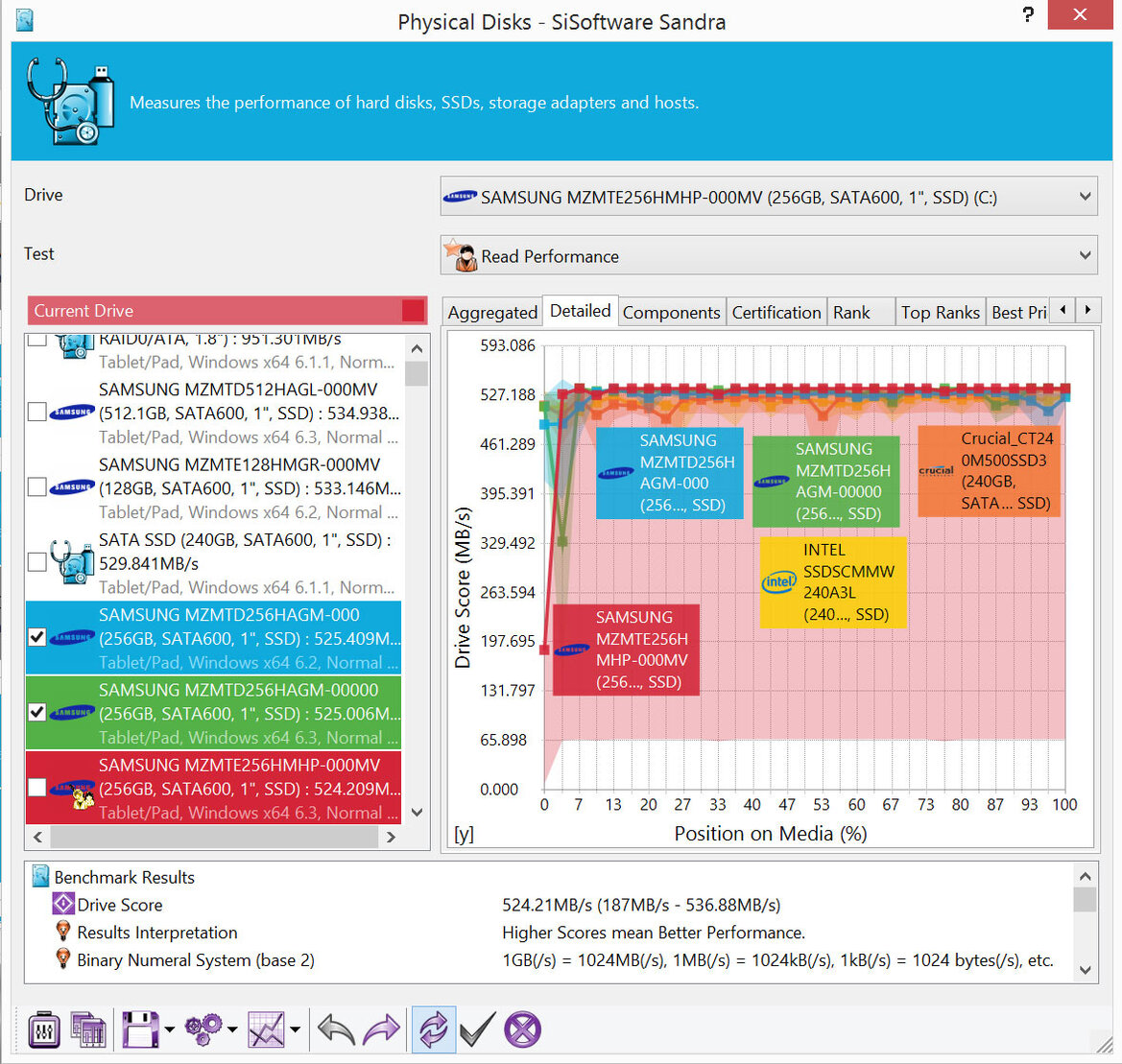
Task: Uncheck SAMSUNG MZMTD256HAGM-000 blue entry
Action: (36, 637)
